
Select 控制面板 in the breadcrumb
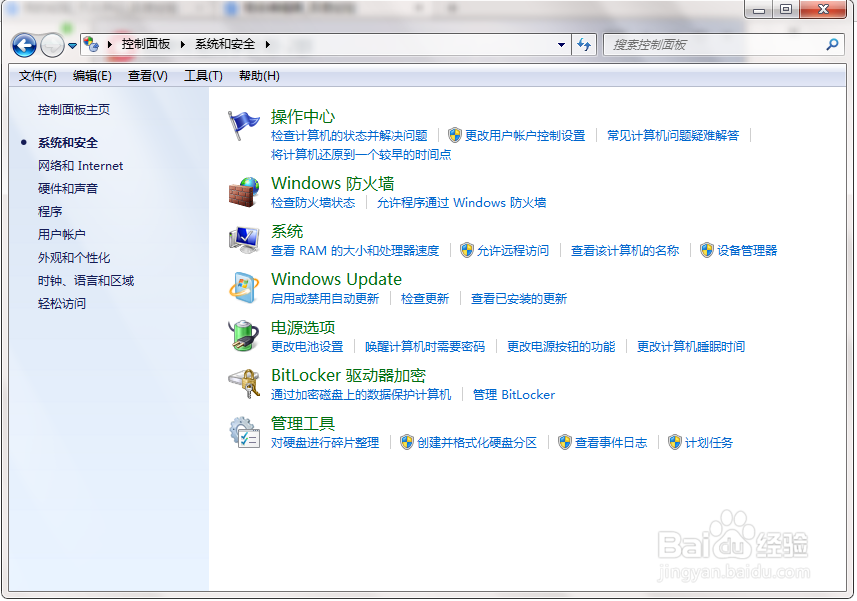tap(145, 44)
